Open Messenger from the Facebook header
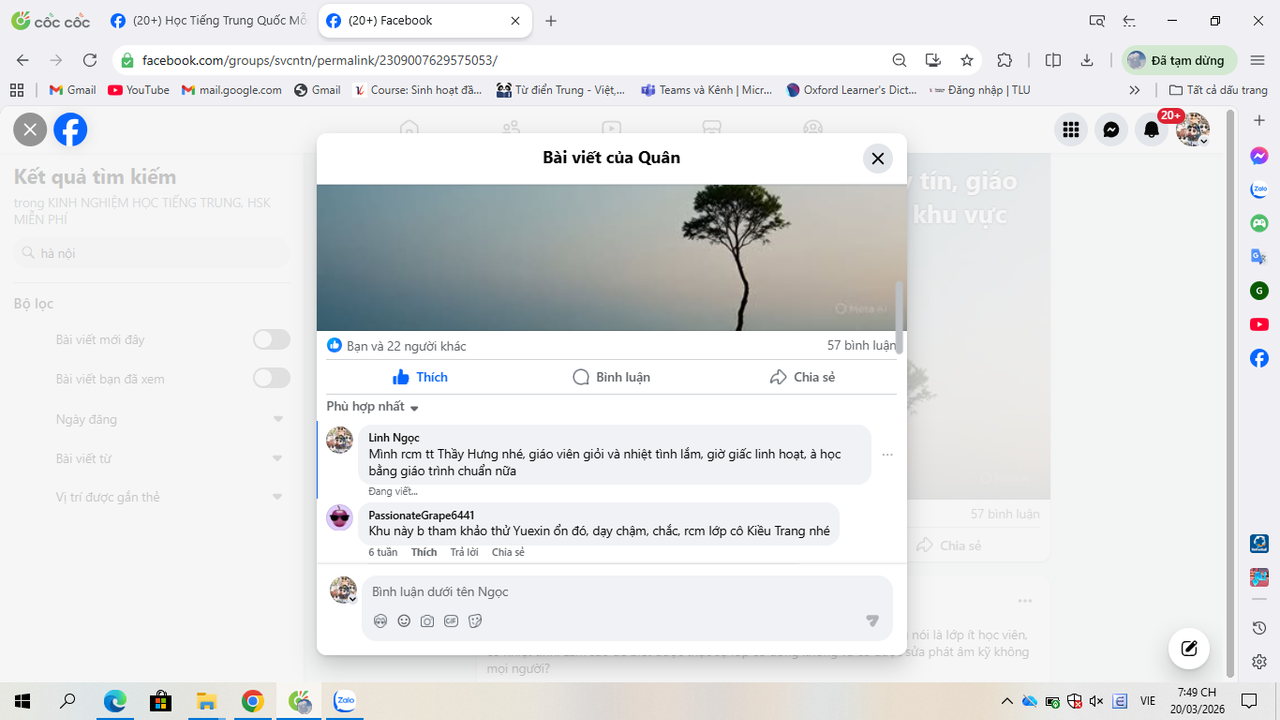Viewport: 1280px width, 720px height. pyautogui.click(x=1111, y=129)
